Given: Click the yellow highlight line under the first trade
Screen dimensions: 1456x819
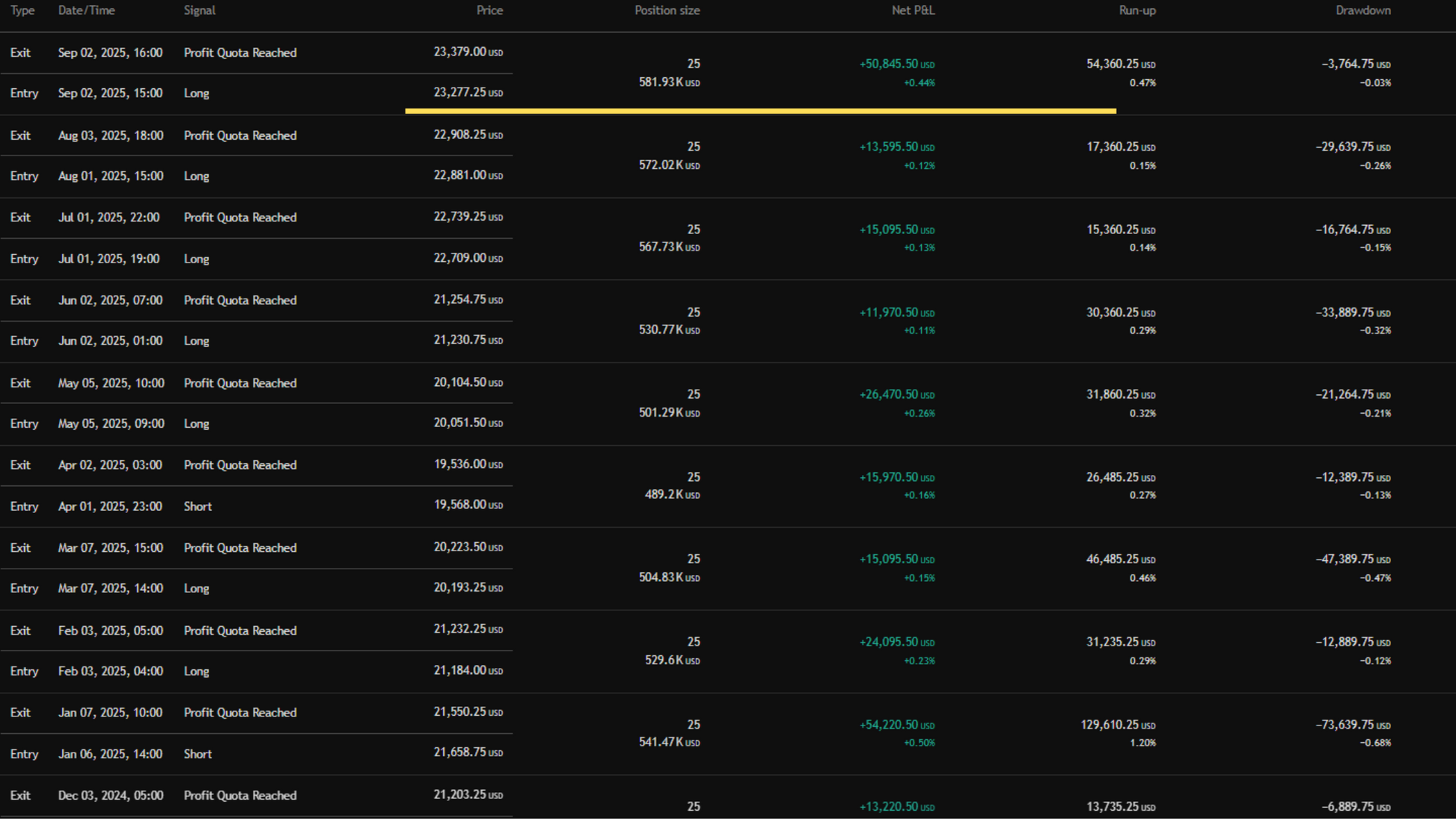Looking at the screenshot, I should click(x=760, y=111).
